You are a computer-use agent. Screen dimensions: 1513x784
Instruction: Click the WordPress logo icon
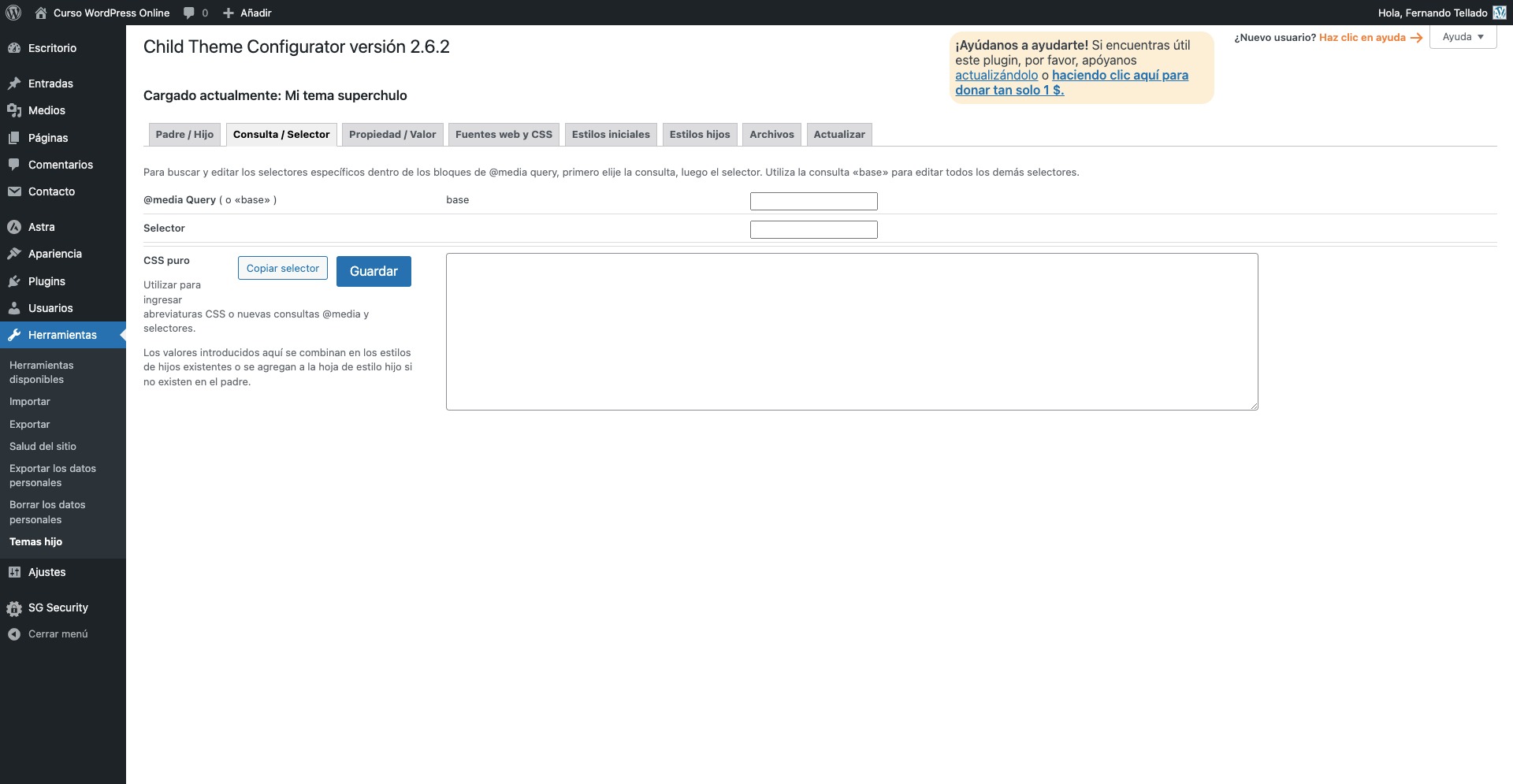(13, 13)
